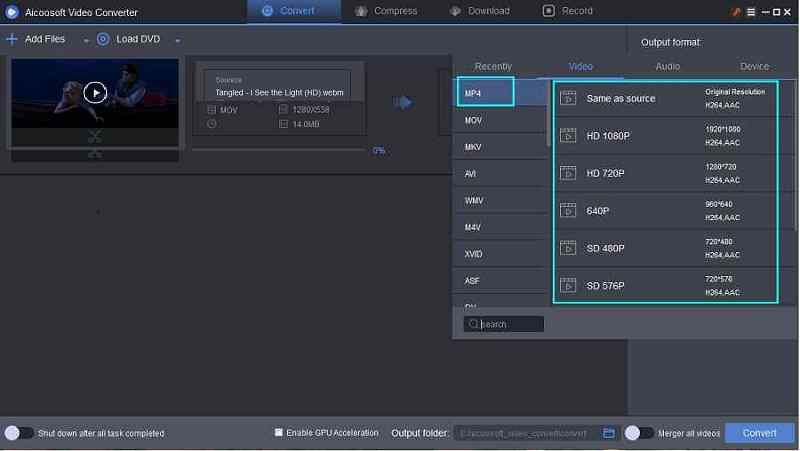Open the Device format tab
The width and height of the screenshot is (800, 451).
[754, 66]
